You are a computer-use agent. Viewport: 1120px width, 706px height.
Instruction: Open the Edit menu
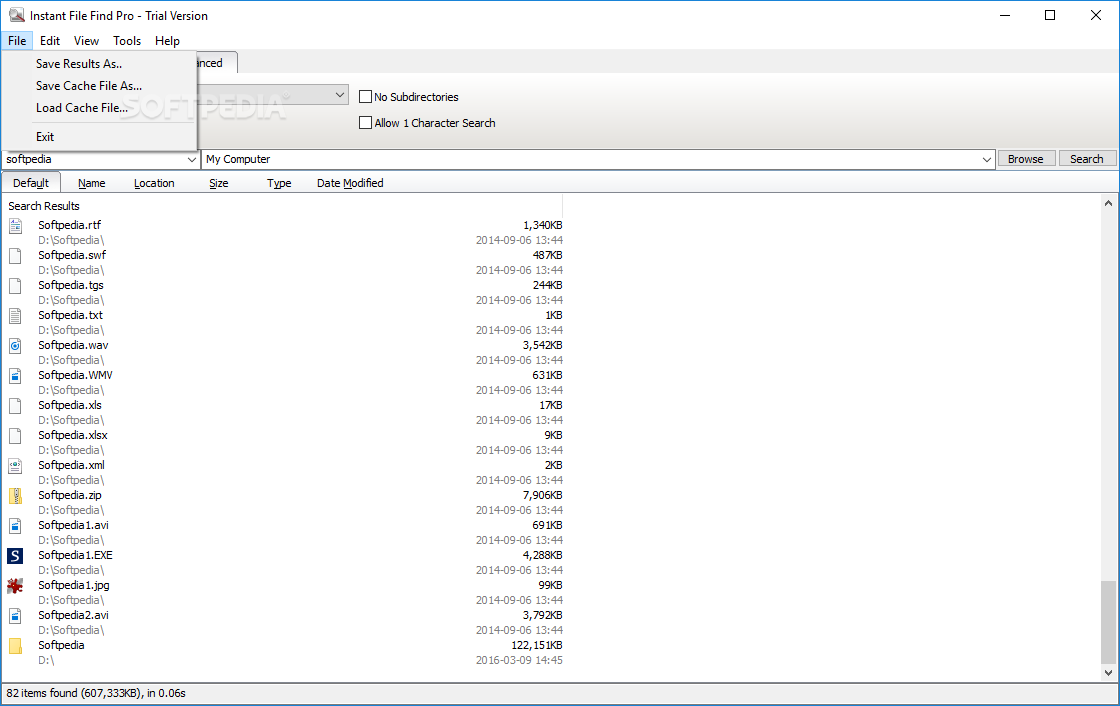tap(50, 41)
